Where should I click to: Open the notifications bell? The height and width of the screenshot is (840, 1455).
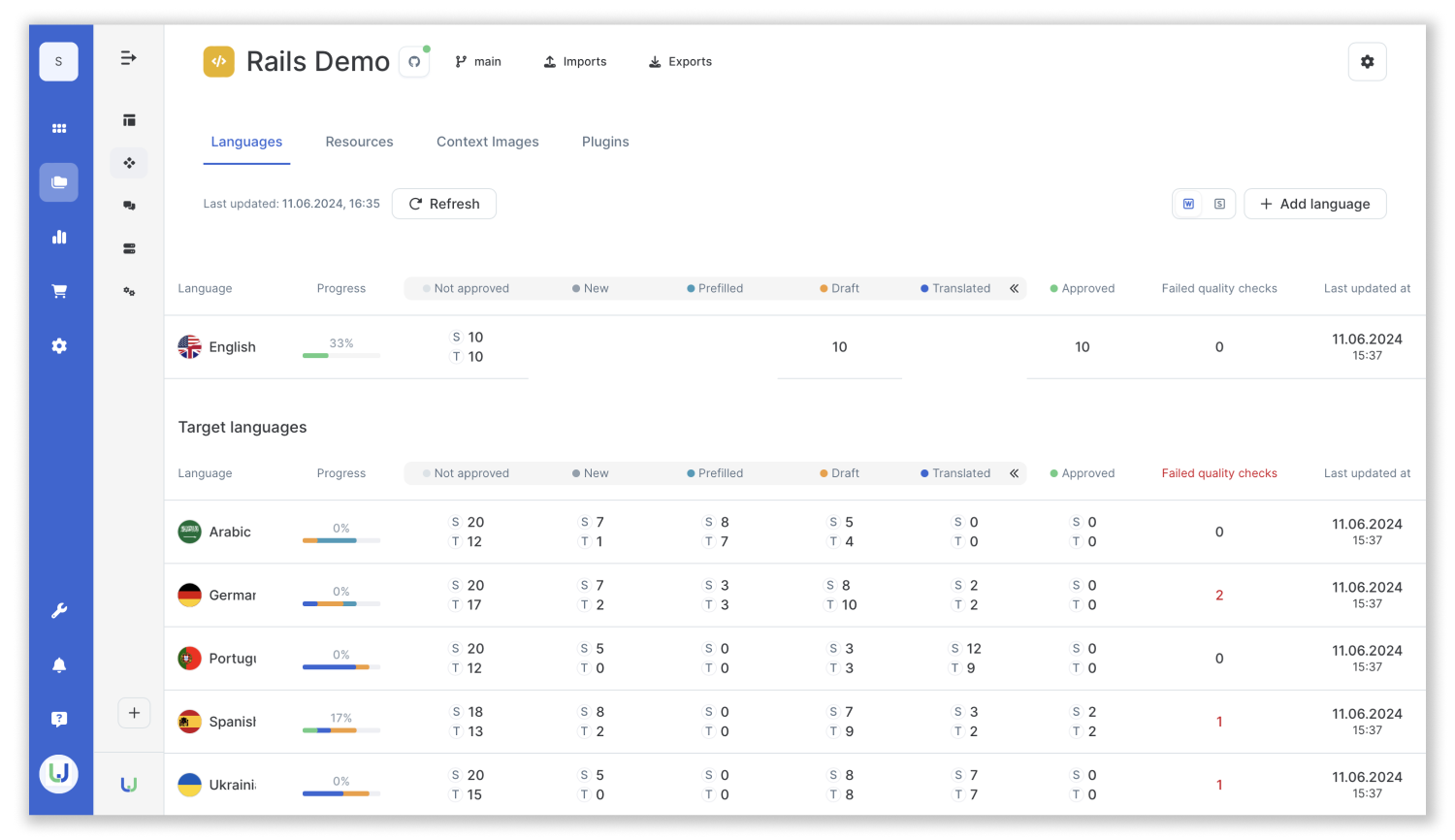coord(59,665)
